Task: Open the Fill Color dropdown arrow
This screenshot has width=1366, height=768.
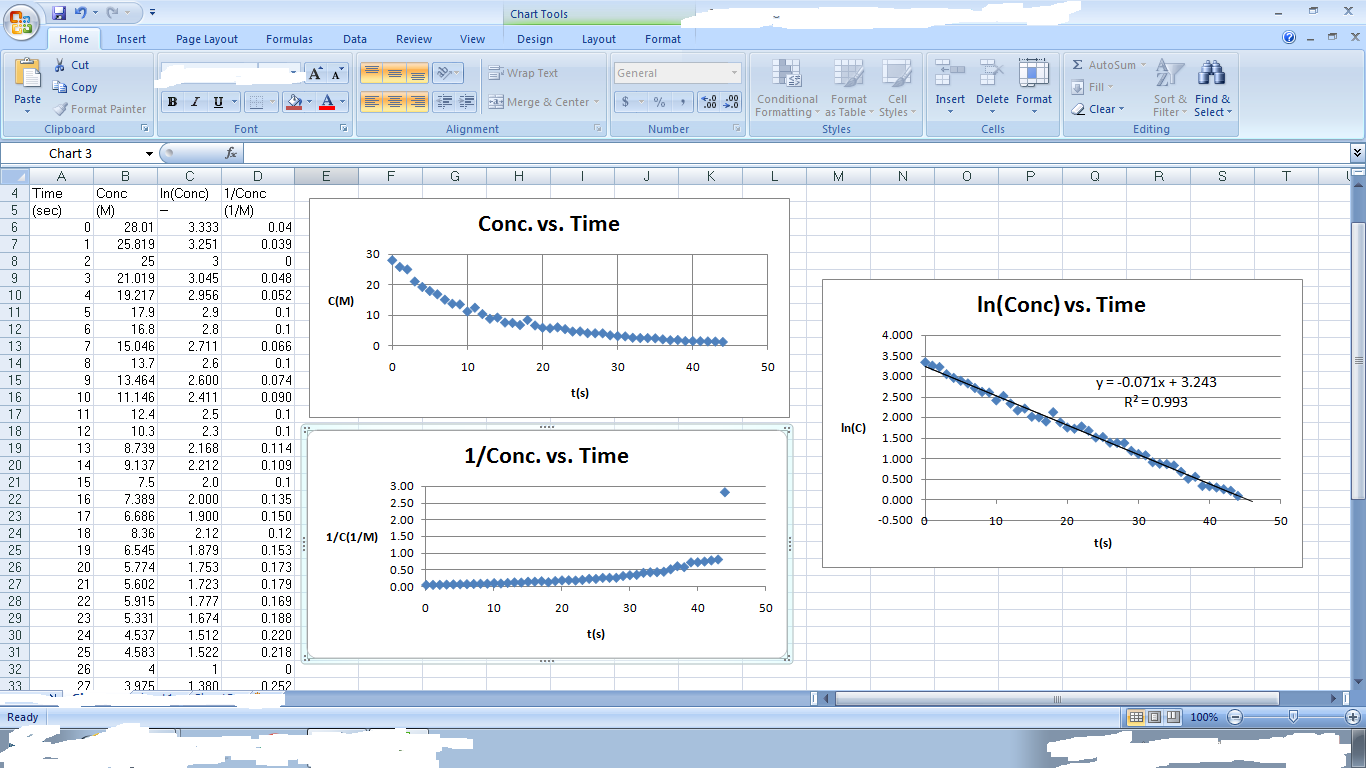Action: (310, 102)
